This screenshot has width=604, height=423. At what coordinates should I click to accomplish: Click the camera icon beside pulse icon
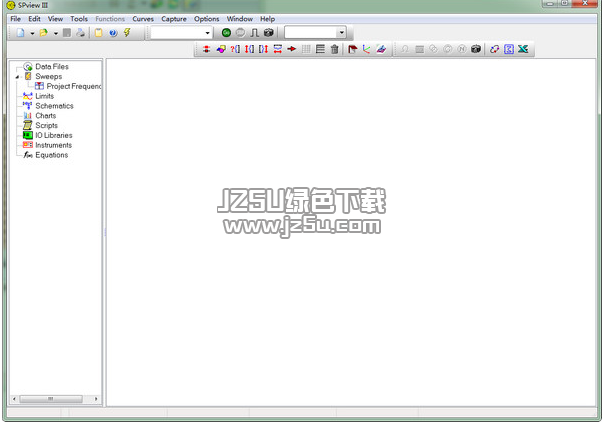269,33
